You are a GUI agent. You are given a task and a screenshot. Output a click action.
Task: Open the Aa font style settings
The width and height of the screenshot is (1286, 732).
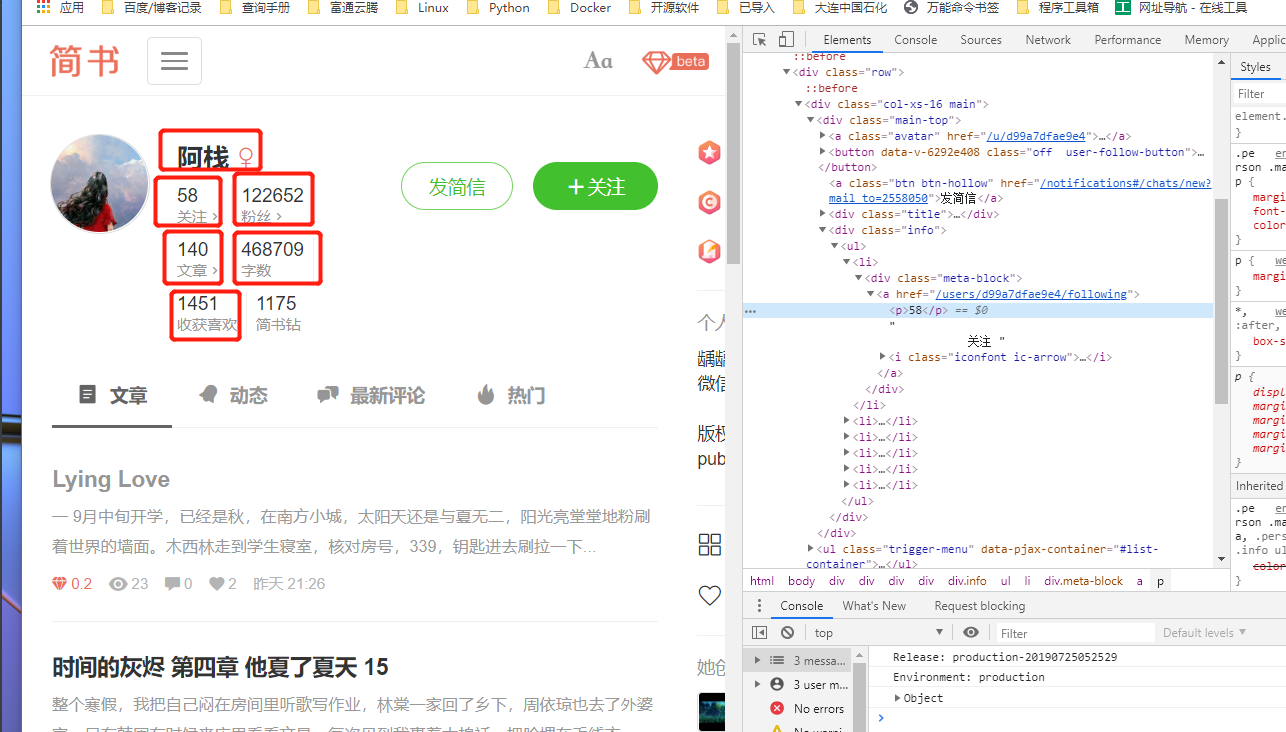[598, 61]
